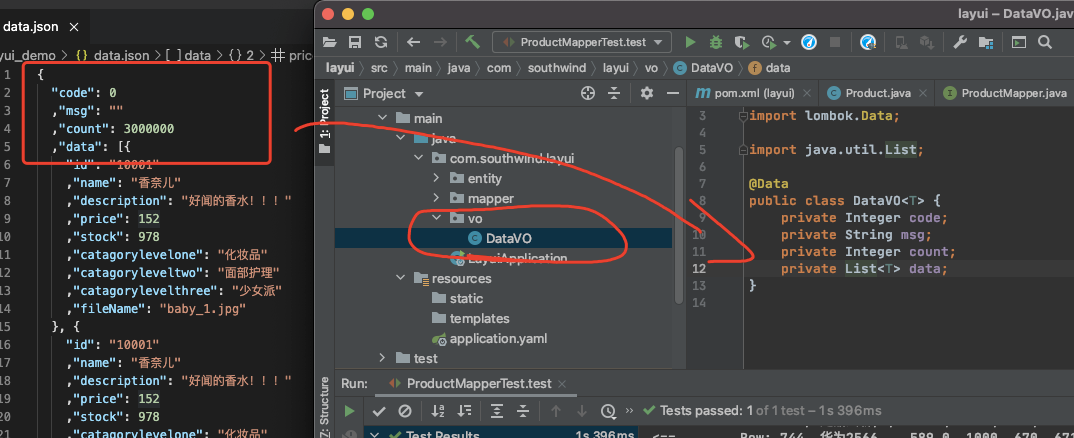Expand all test results
This screenshot has height=438, width=1074.
click(x=497, y=411)
